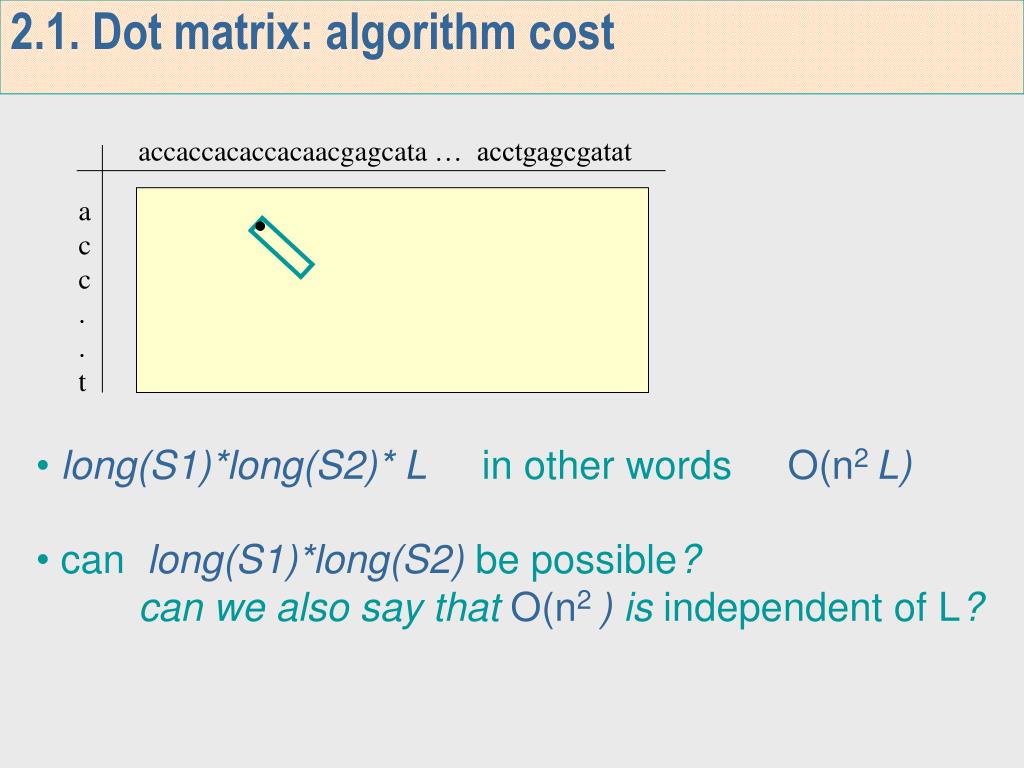
Task: Select the top sequence 'accaccacaccacaacgagcata'
Action: click(x=282, y=153)
